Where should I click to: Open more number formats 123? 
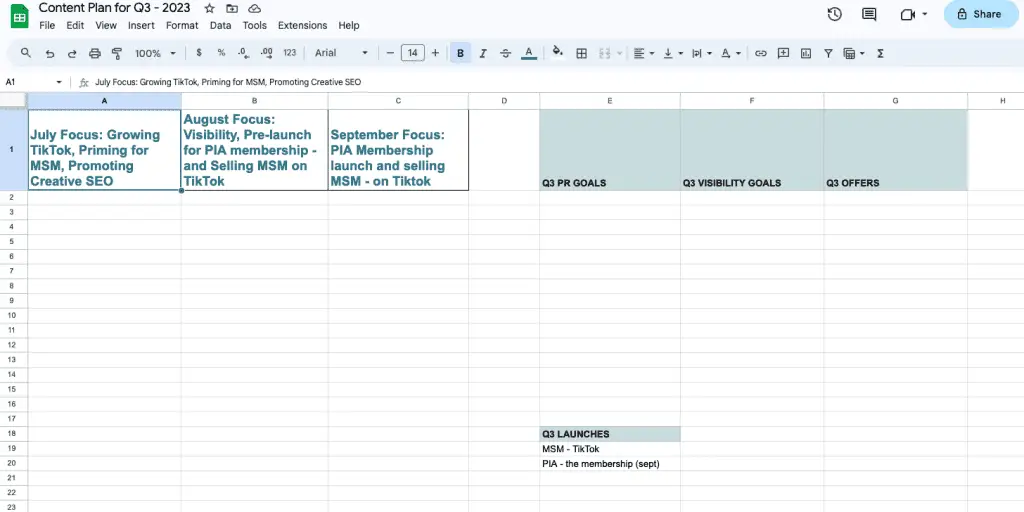pyautogui.click(x=290, y=53)
